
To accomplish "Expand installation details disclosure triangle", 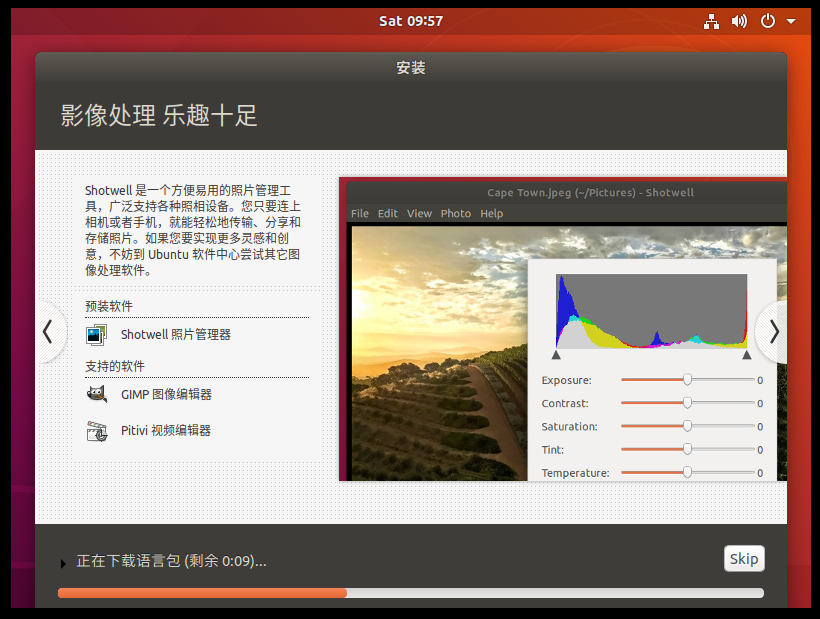I will (63, 564).
